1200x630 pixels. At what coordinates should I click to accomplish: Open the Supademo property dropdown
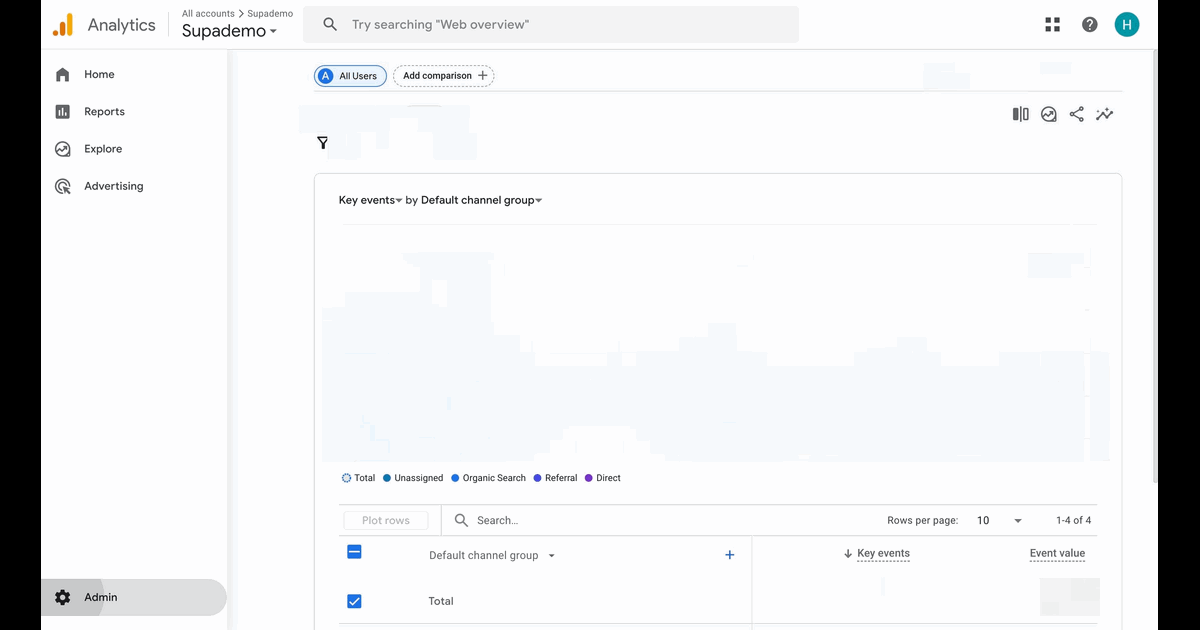coord(230,31)
